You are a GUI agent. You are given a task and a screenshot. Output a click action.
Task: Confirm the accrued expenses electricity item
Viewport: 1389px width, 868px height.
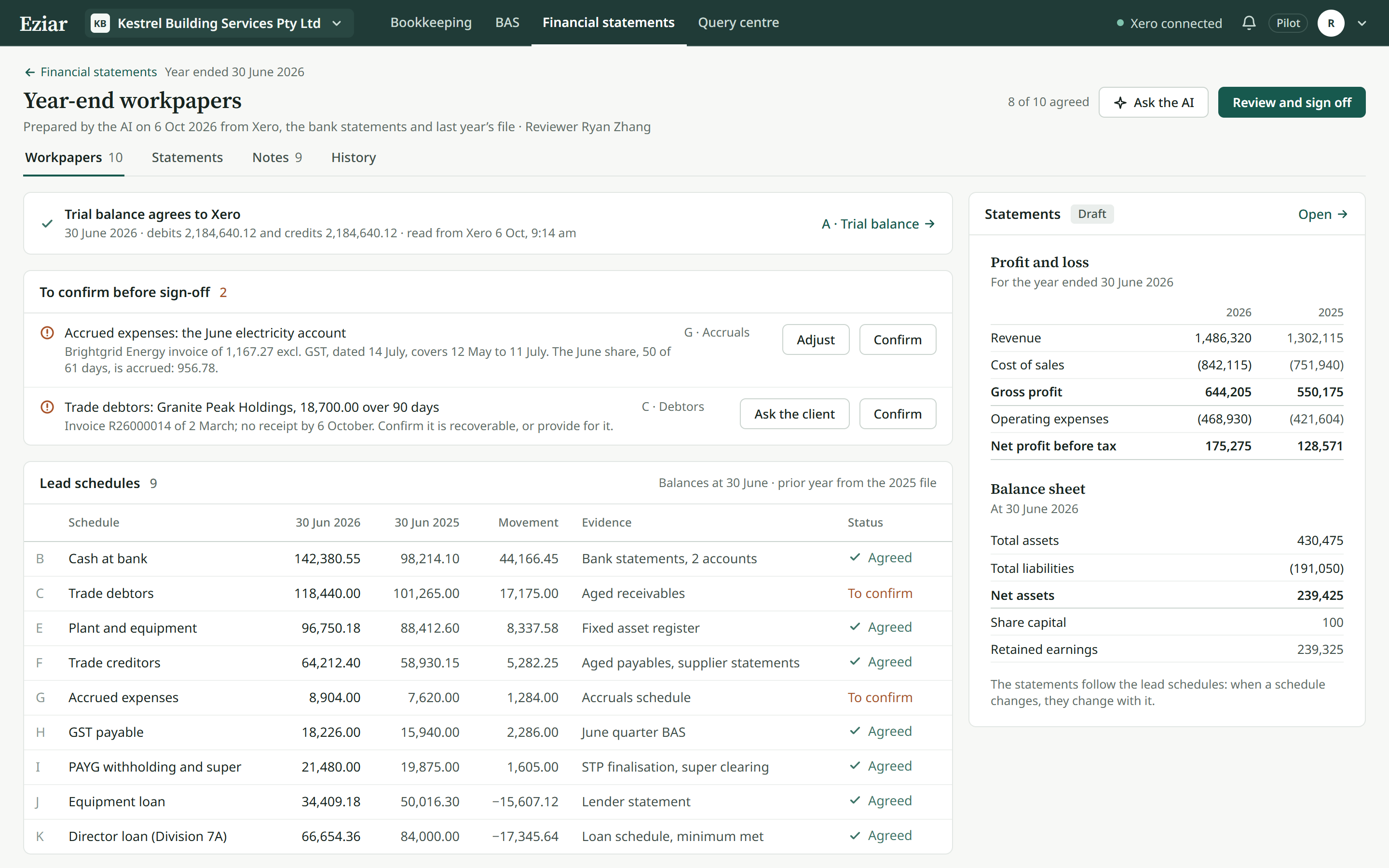pyautogui.click(x=897, y=339)
